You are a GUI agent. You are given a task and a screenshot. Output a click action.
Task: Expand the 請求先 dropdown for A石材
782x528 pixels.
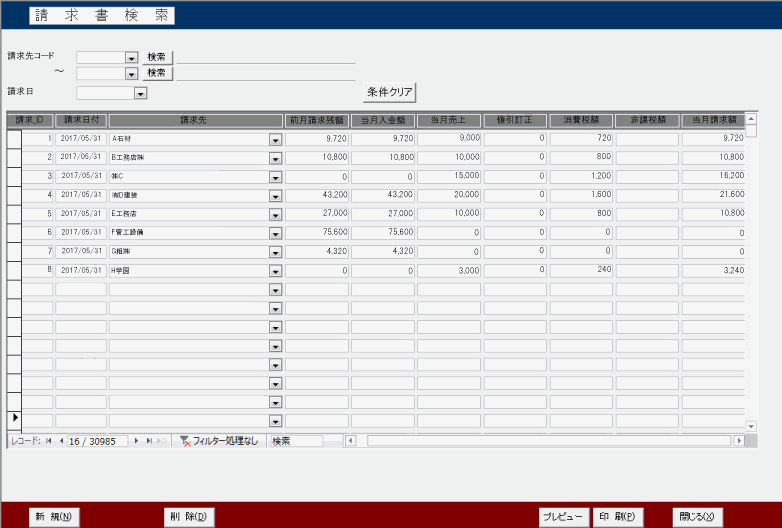275,140
